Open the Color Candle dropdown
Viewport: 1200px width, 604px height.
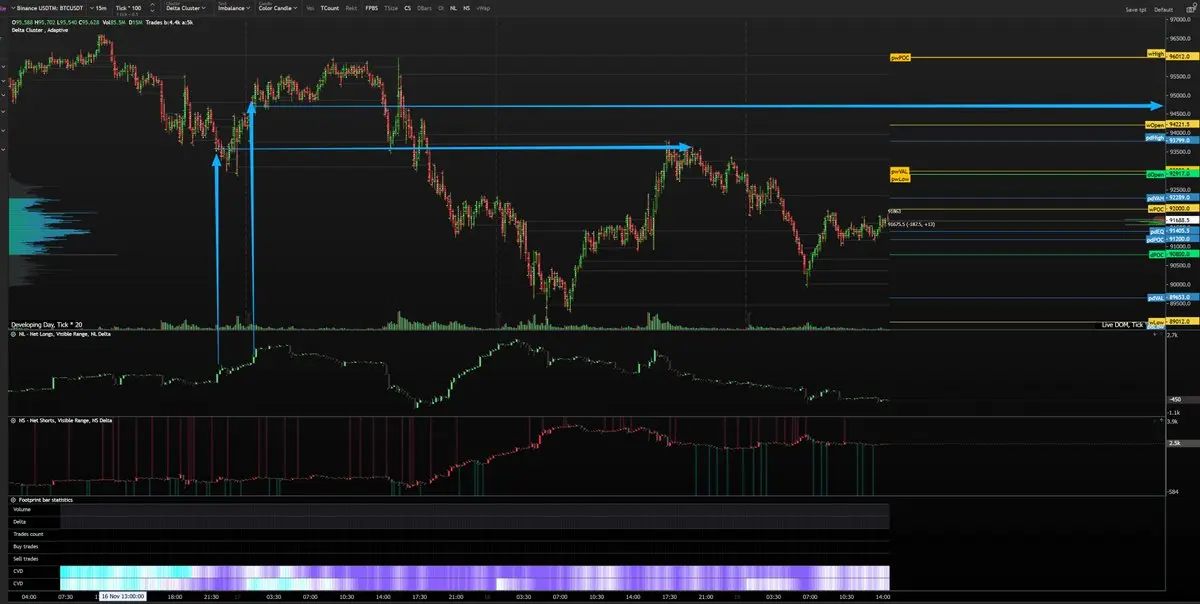point(276,8)
